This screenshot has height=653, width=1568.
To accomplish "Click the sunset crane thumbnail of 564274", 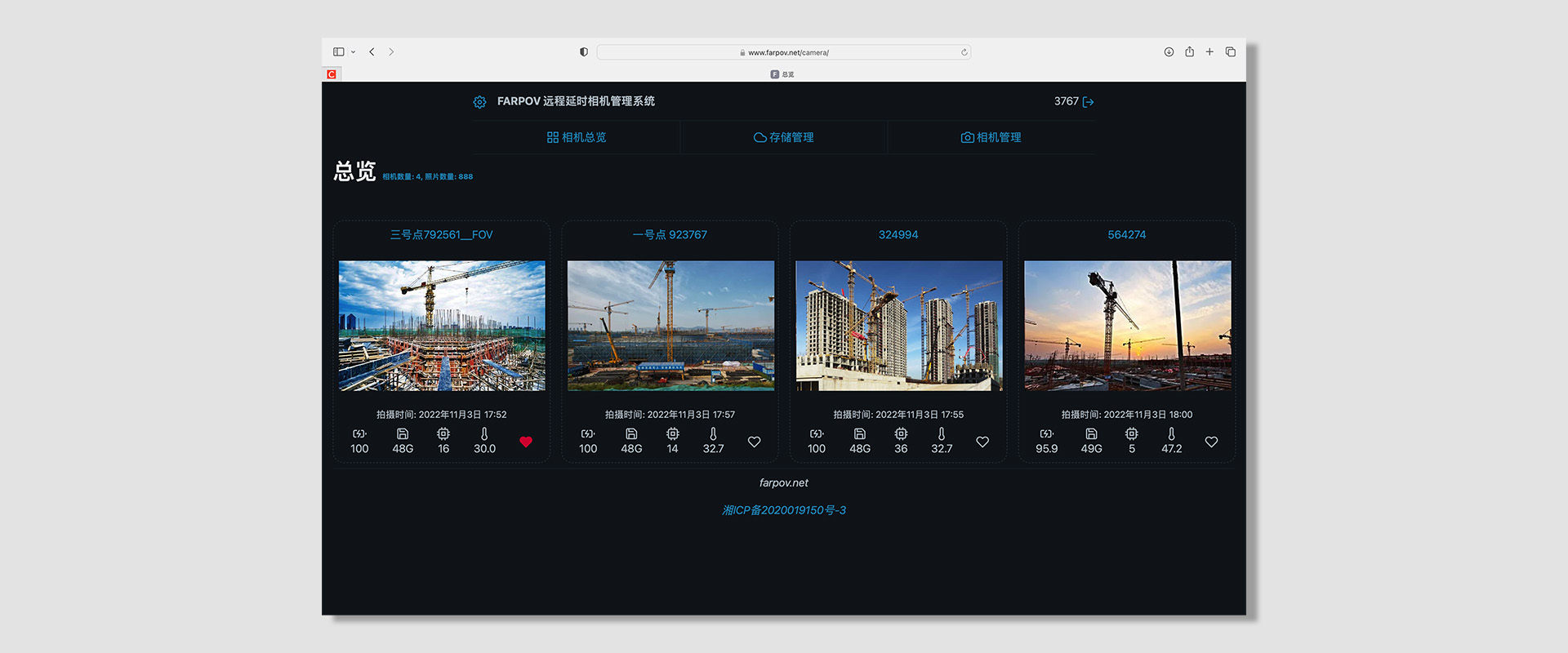I will click(x=1127, y=326).
